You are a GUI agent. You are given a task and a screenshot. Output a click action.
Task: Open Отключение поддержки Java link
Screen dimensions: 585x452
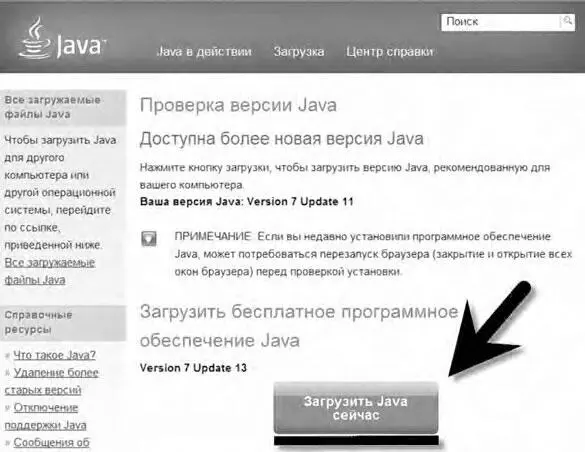[46, 416]
